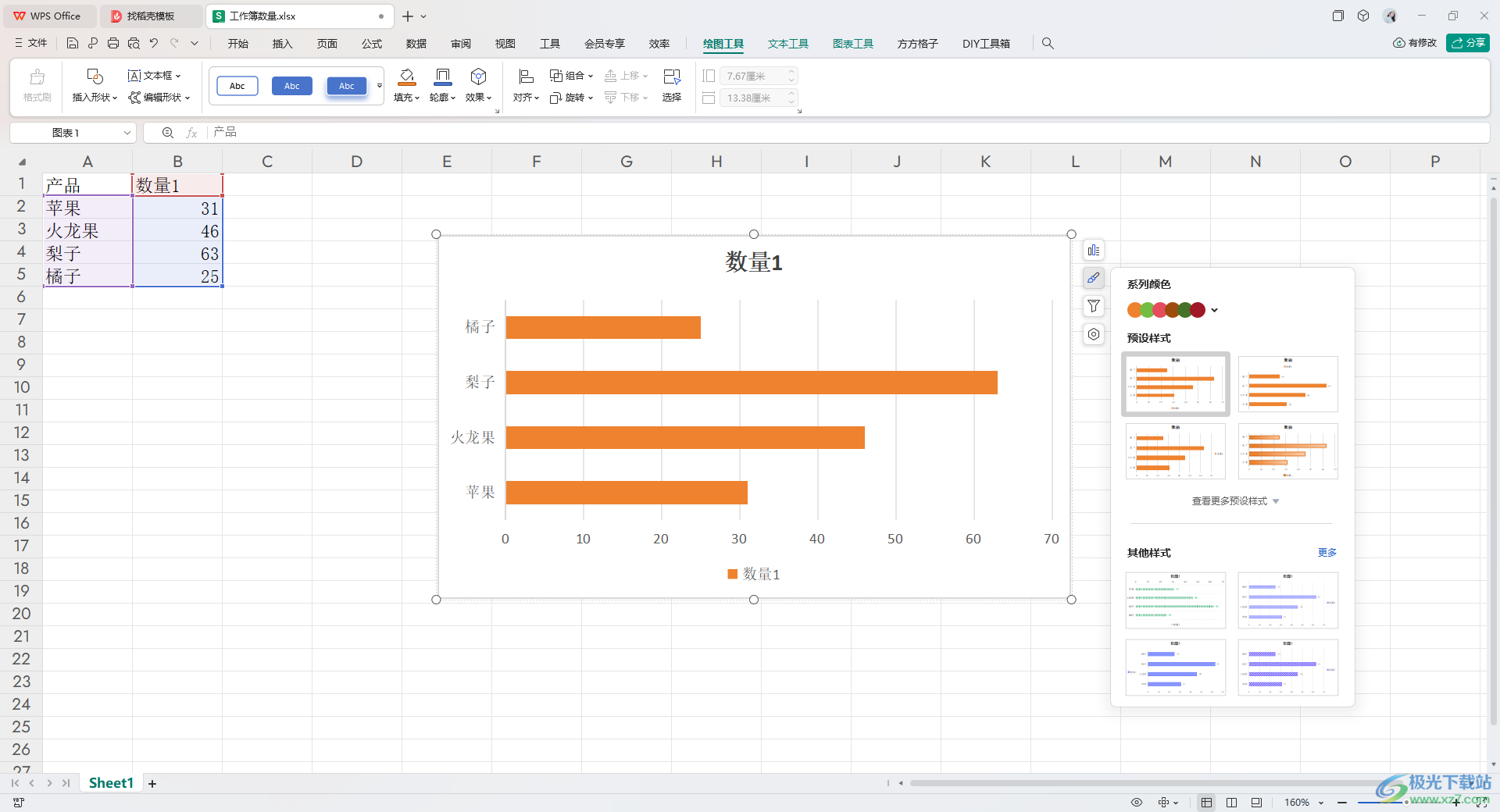Click the Undo arrow icon
Image resolution: width=1500 pixels, height=812 pixels.
(154, 44)
